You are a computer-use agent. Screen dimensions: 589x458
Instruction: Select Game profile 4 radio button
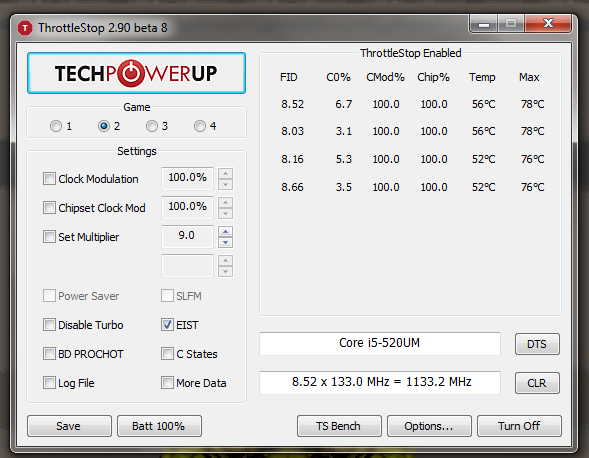coord(200,126)
